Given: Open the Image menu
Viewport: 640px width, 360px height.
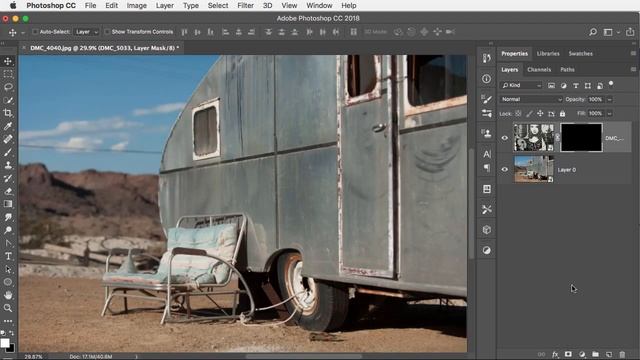Looking at the screenshot, I should (x=137, y=6).
